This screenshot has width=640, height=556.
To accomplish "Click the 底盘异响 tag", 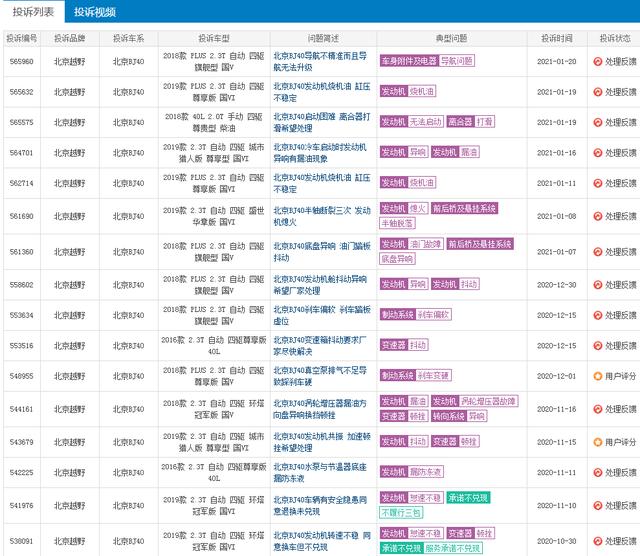I will [x=398, y=259].
